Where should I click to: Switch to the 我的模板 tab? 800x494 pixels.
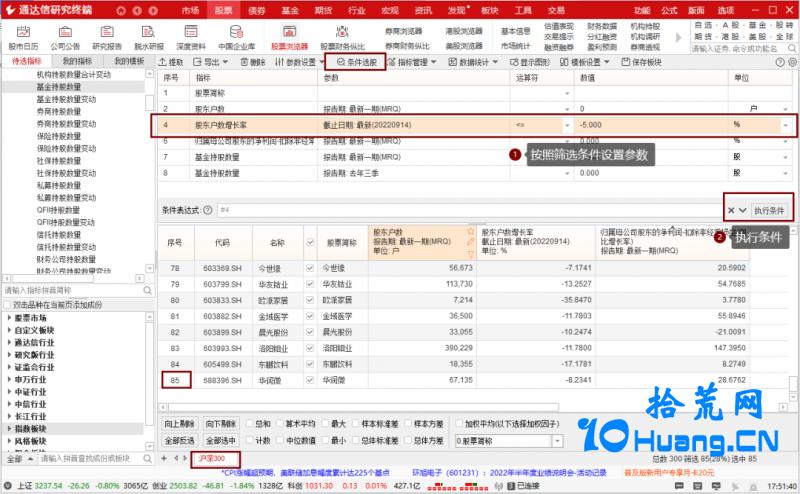(129, 61)
